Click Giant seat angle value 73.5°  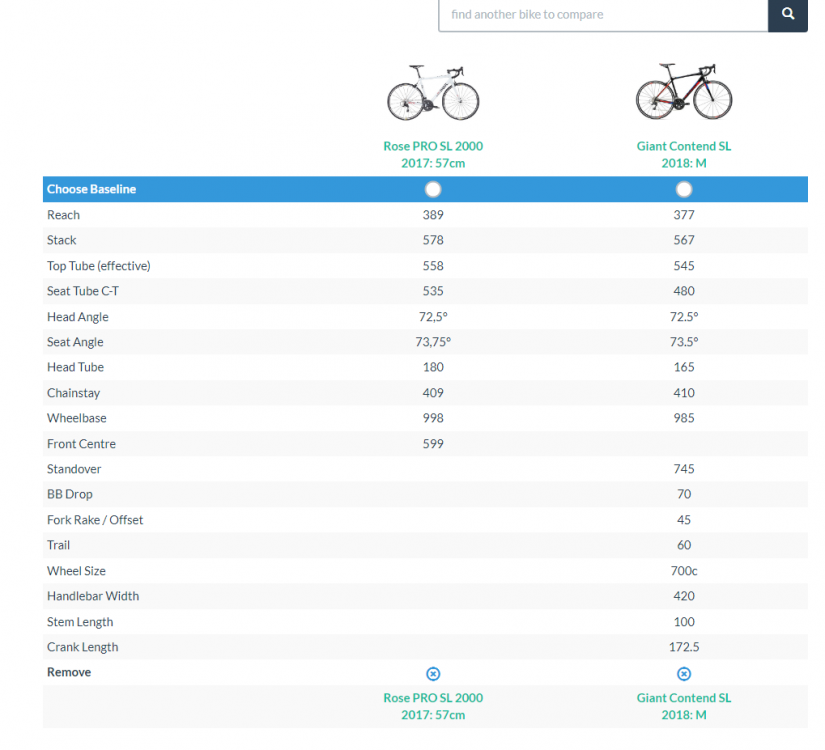coord(683,342)
